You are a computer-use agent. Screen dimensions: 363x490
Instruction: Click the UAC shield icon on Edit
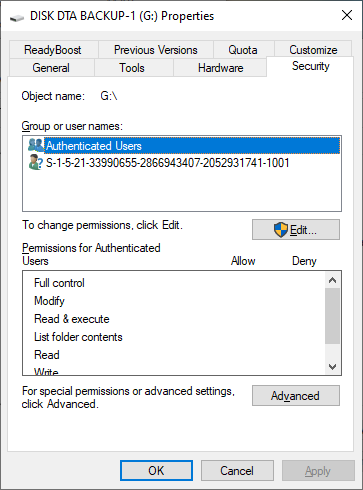click(x=281, y=230)
